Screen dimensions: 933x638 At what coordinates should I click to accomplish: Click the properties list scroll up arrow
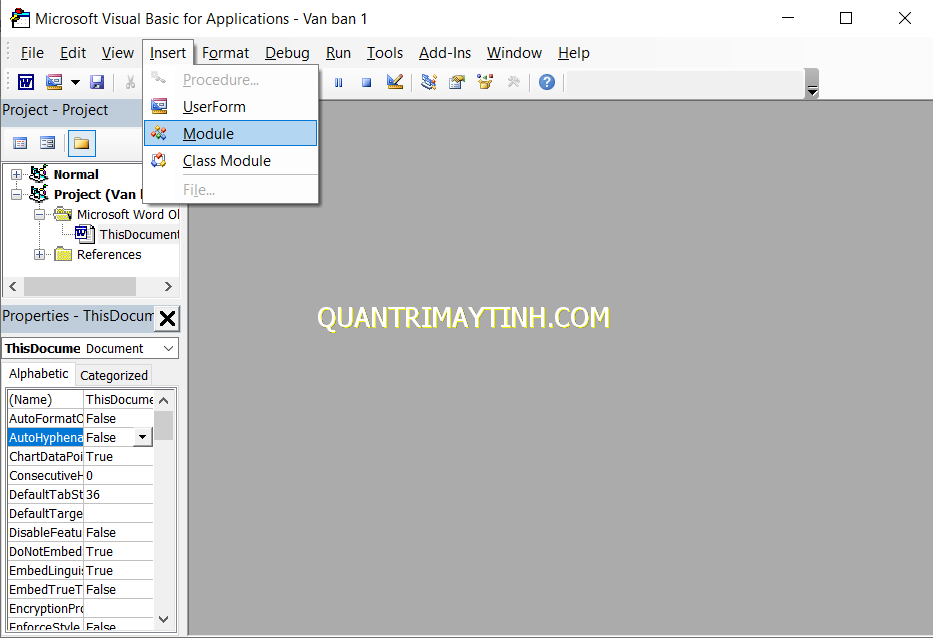pos(164,401)
